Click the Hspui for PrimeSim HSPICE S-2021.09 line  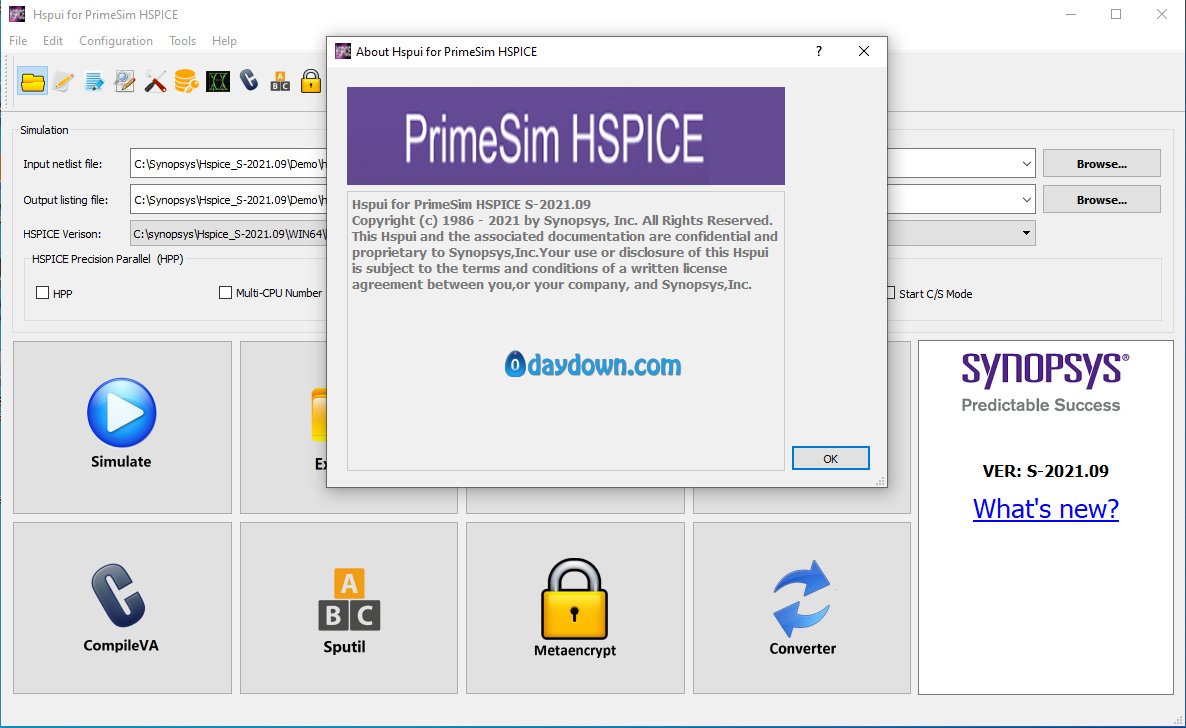471,204
